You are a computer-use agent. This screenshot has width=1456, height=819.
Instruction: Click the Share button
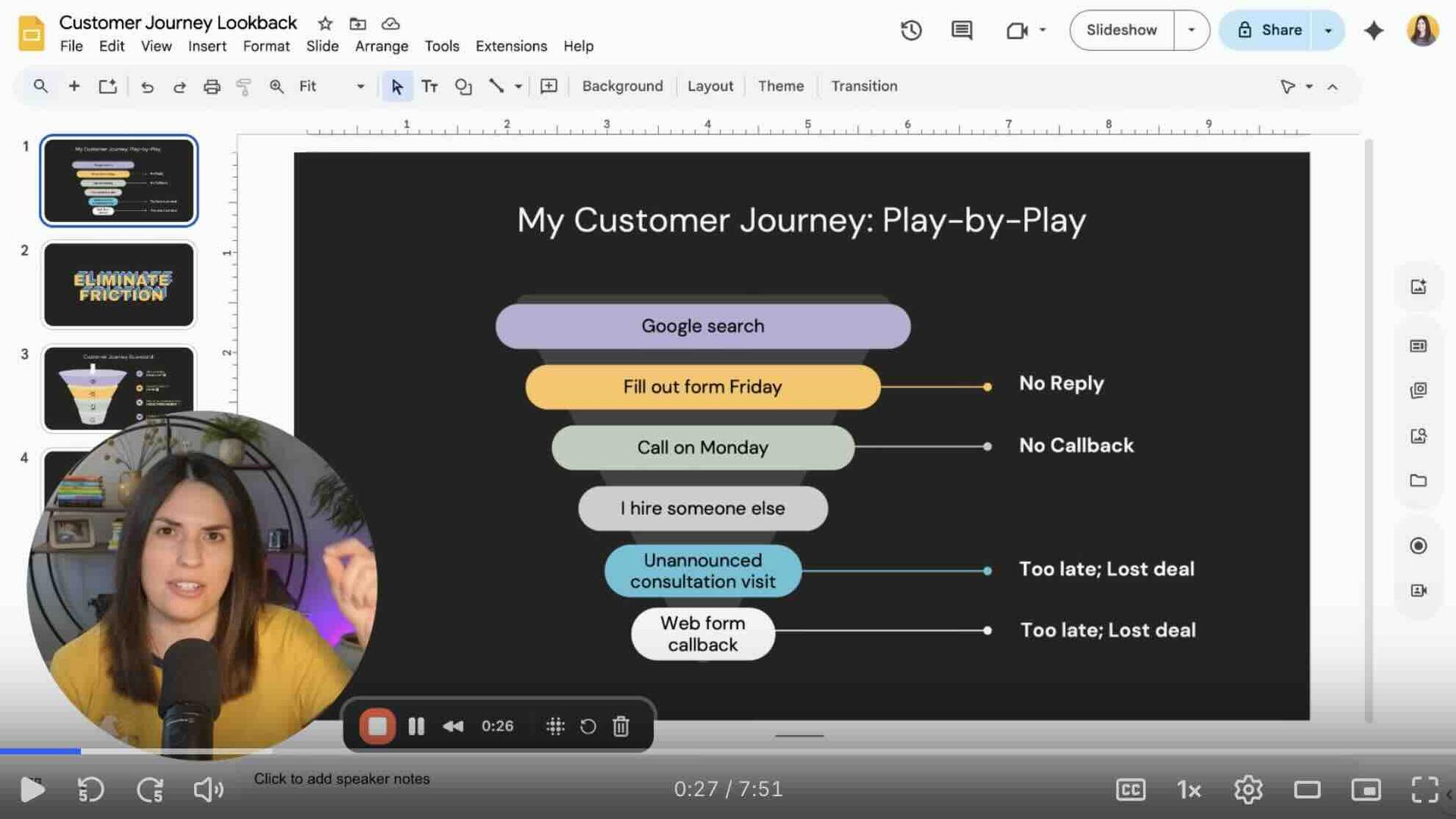[x=1269, y=30]
